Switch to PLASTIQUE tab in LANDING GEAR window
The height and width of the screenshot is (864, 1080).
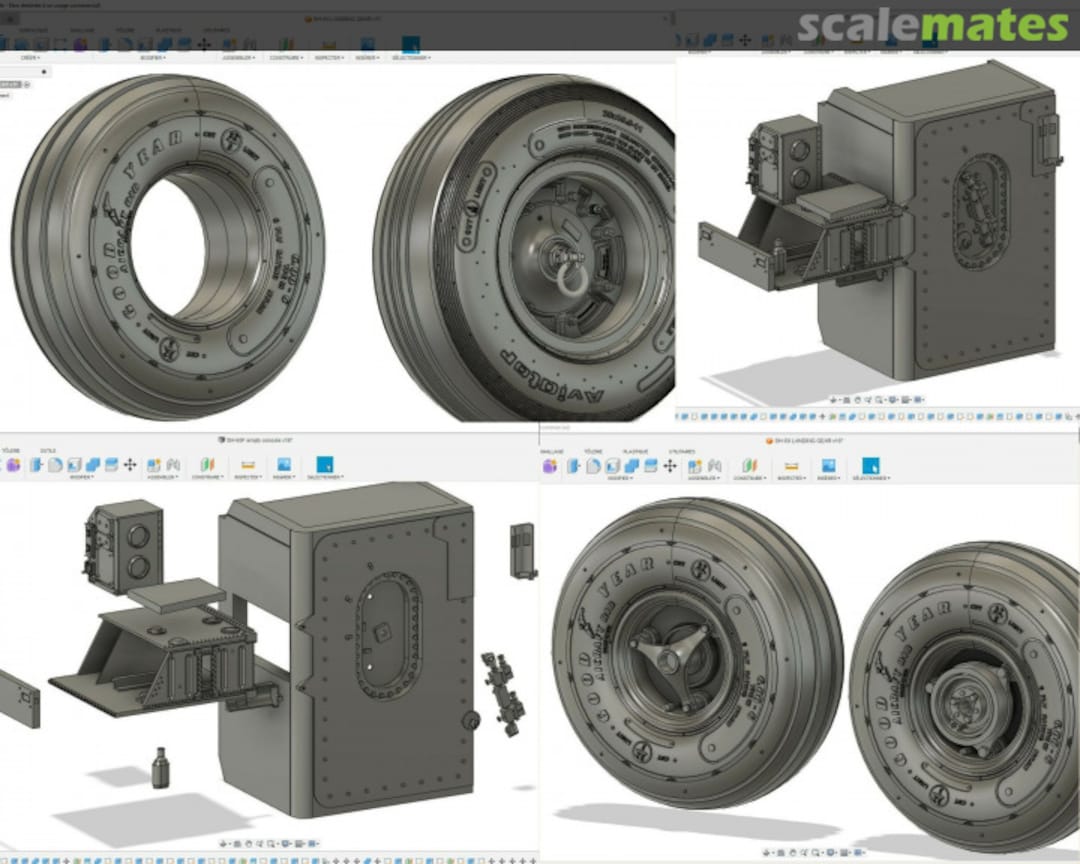(x=636, y=452)
